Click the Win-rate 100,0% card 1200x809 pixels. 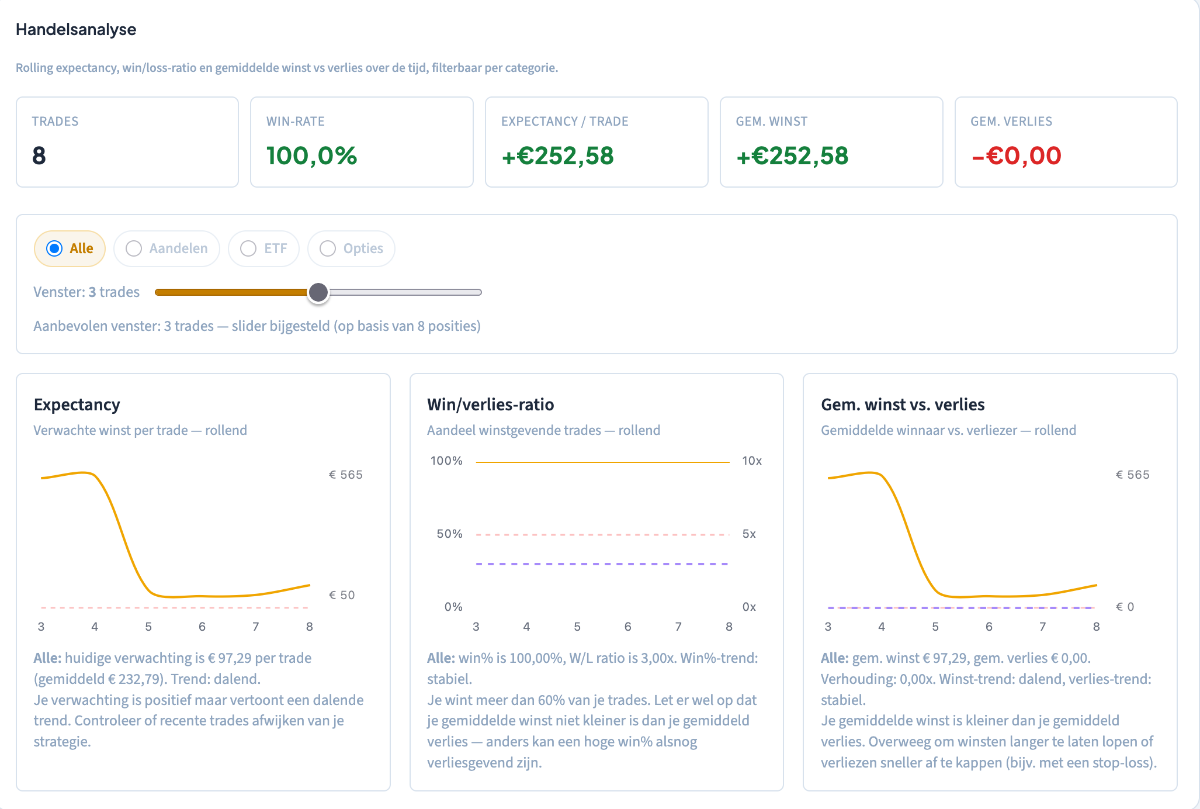(361, 142)
